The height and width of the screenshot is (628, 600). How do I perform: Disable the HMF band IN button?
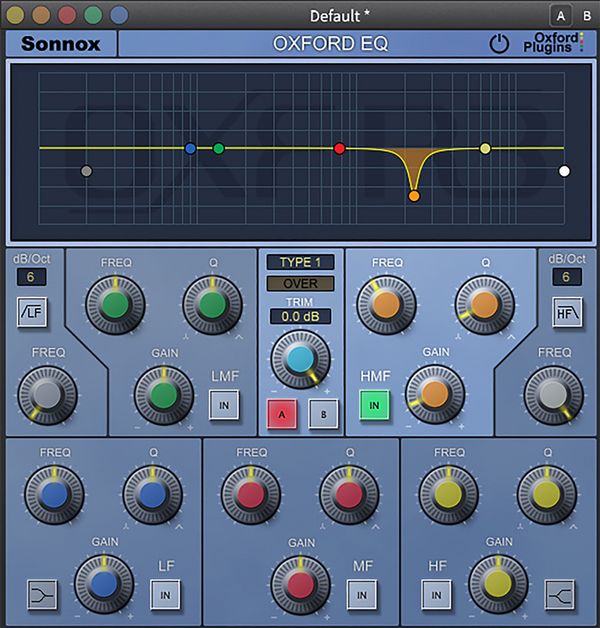point(374,405)
